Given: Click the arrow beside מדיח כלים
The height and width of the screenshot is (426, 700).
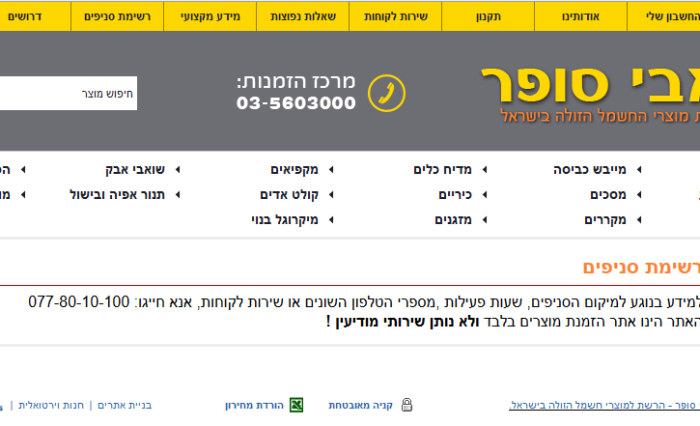Looking at the screenshot, I should pyautogui.click(x=485, y=170).
